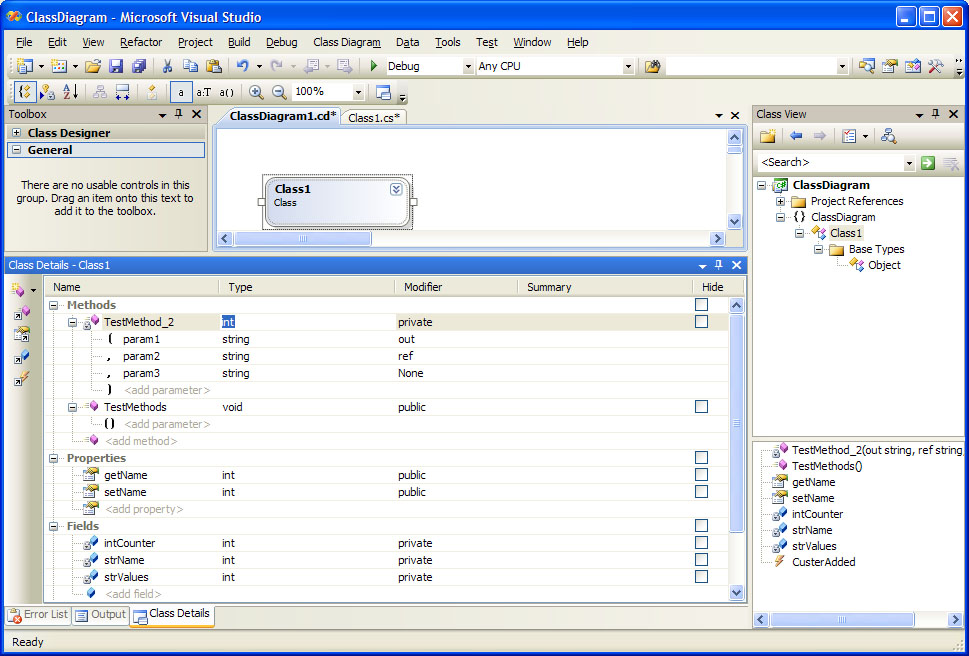969x656 pixels.
Task: Click the Class Details Window toolbar icon
Action: (x=384, y=92)
